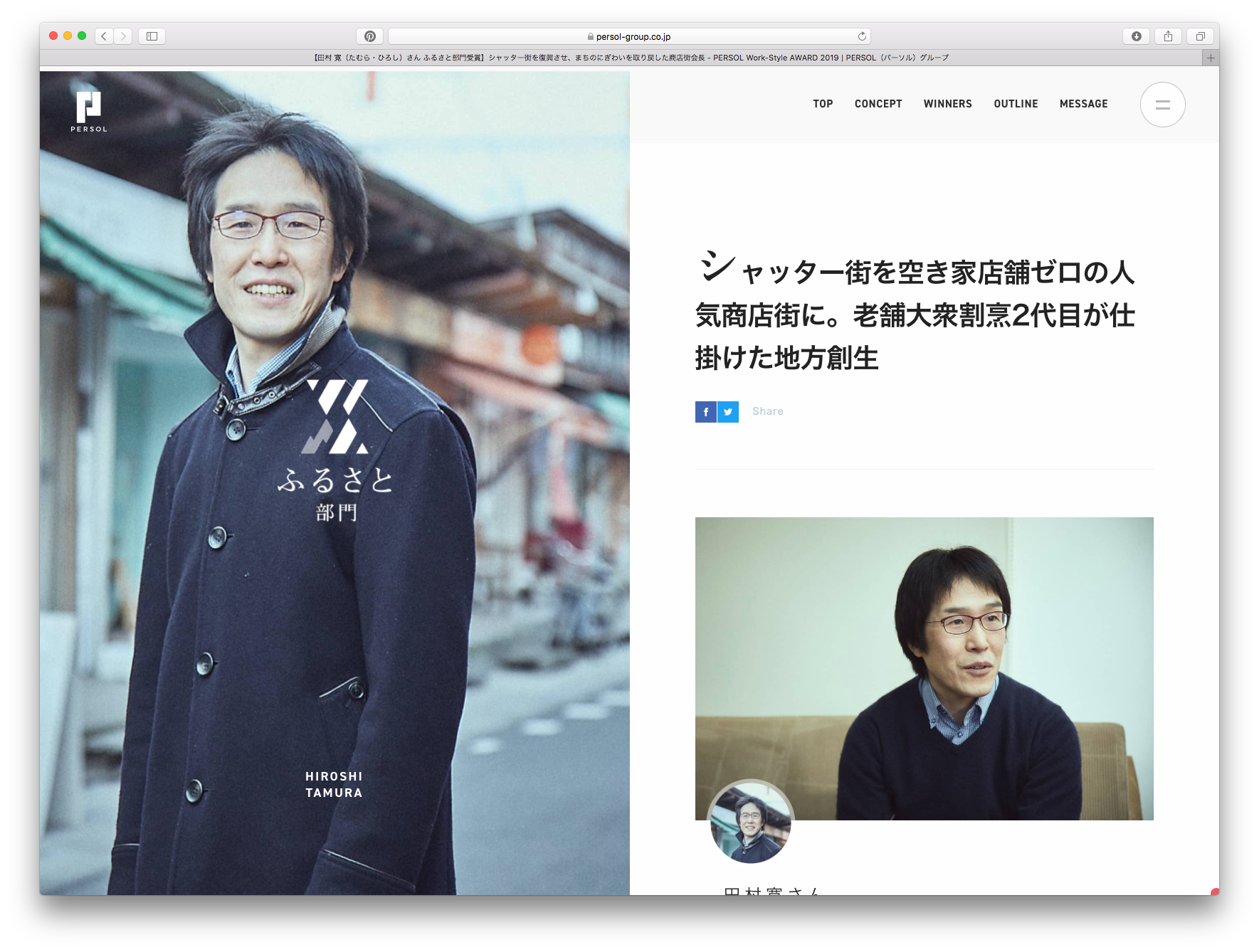This screenshot has height=952, width=1259.
Task: Click the interview photo of Tamura
Action: (x=924, y=668)
